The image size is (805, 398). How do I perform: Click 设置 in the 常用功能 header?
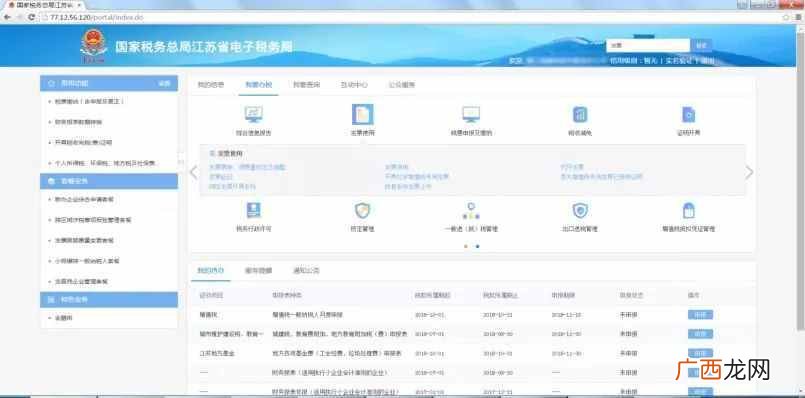[164, 83]
